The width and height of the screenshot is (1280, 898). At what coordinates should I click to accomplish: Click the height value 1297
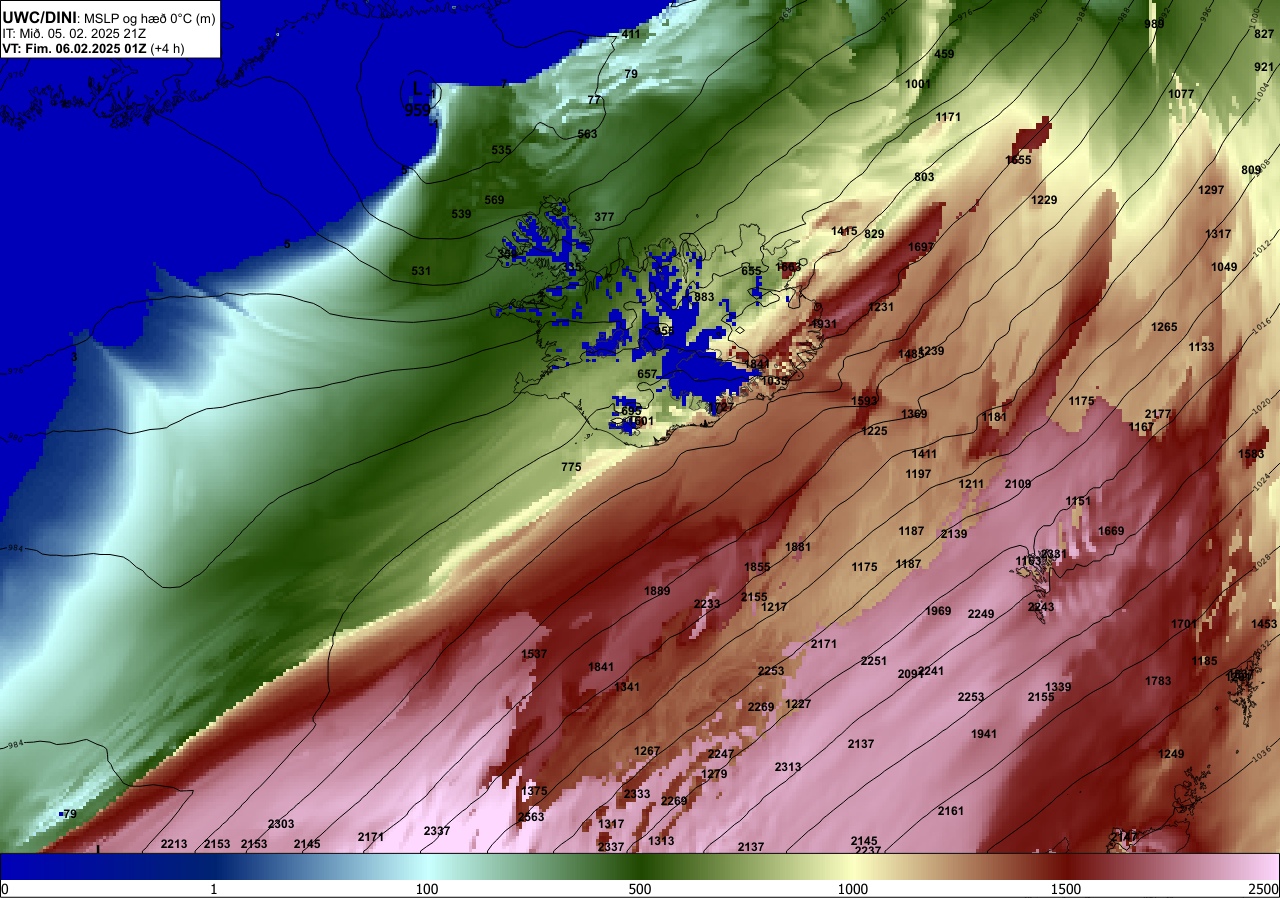[x=1211, y=190]
